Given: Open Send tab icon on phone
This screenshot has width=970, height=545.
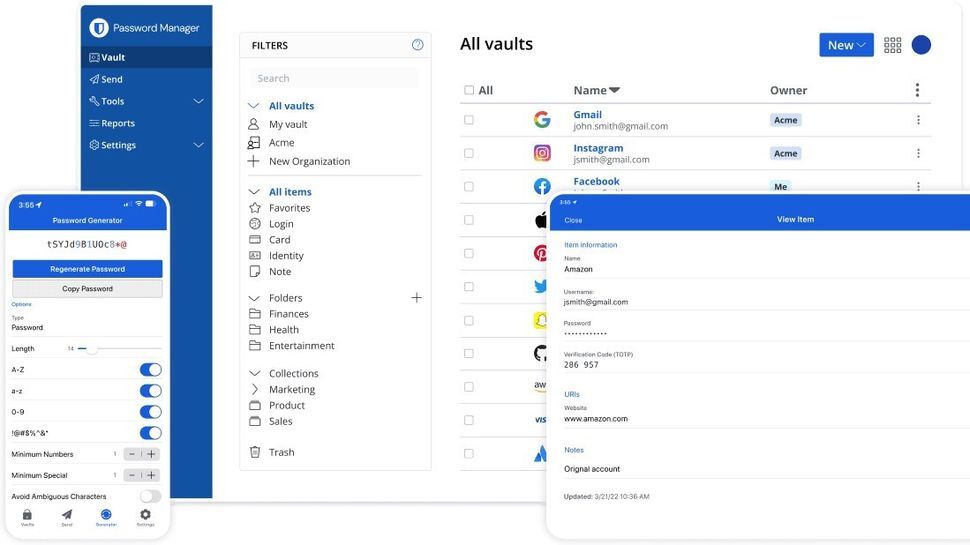Looking at the screenshot, I should coord(67,515).
